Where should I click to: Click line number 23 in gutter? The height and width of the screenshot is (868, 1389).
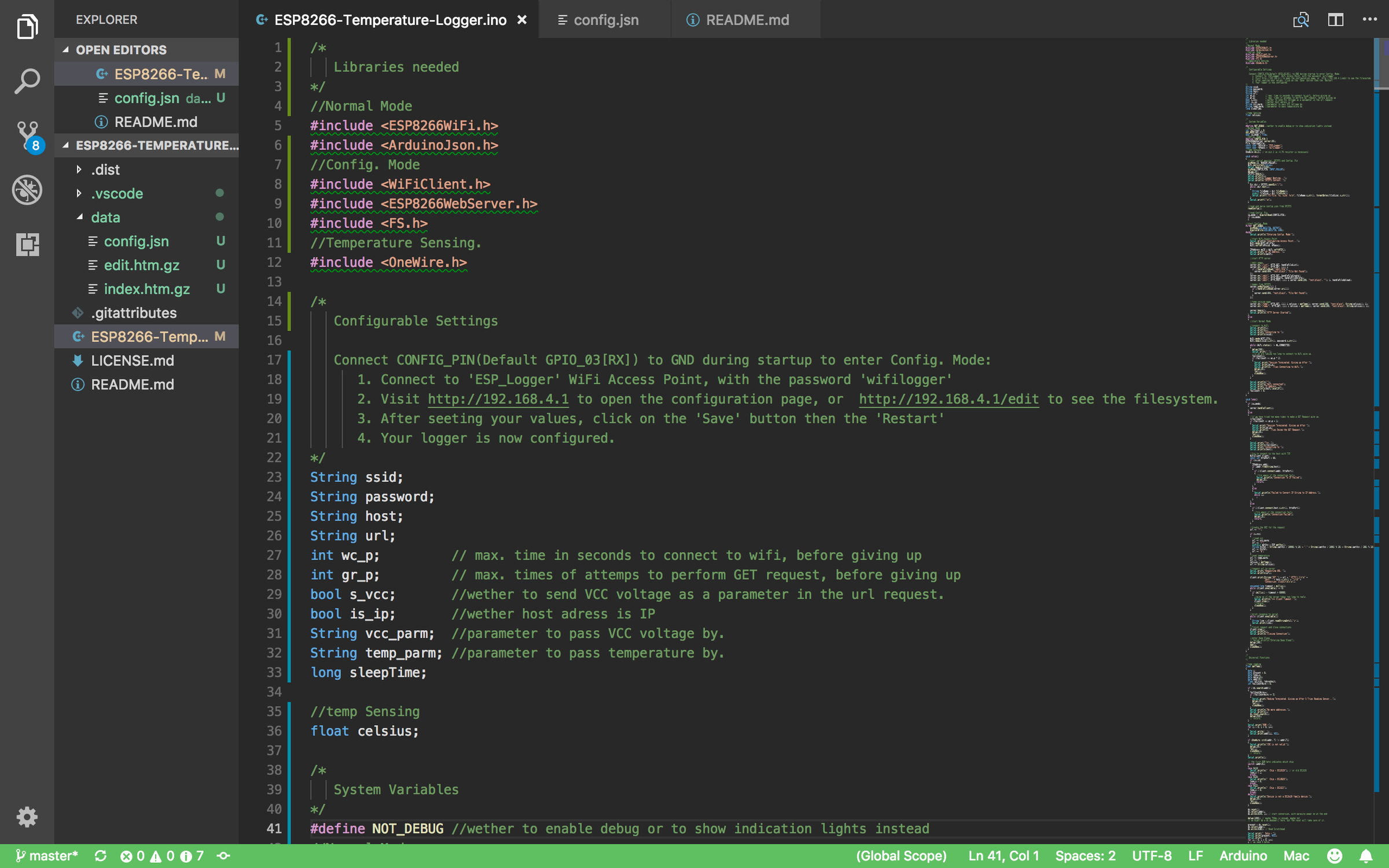274,477
